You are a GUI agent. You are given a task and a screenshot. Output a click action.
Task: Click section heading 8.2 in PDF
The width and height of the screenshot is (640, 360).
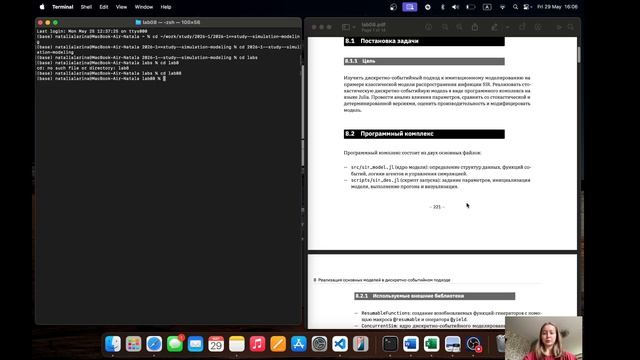[x=424, y=134]
